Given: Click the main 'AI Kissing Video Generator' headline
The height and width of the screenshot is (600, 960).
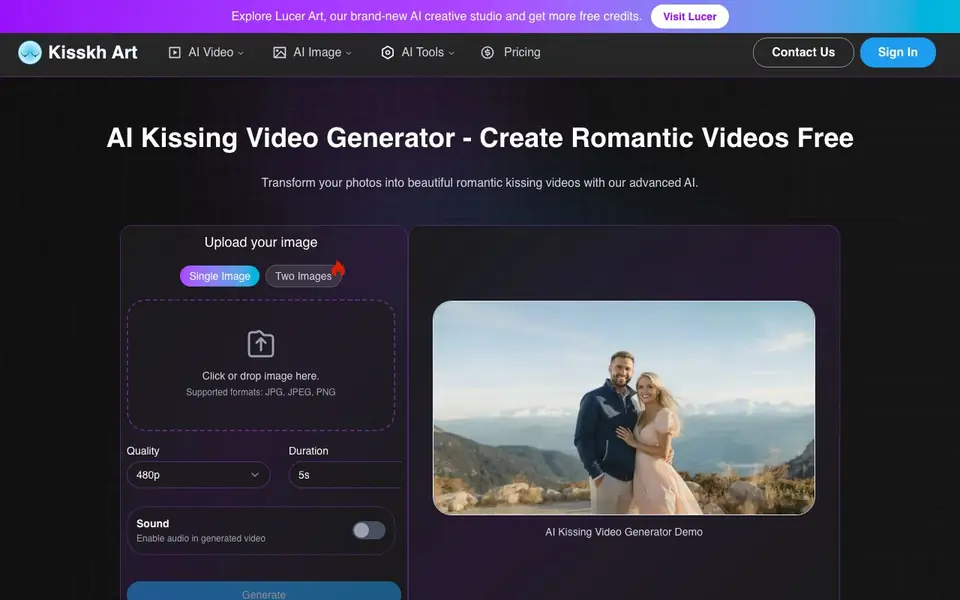Looking at the screenshot, I should coord(480,138).
